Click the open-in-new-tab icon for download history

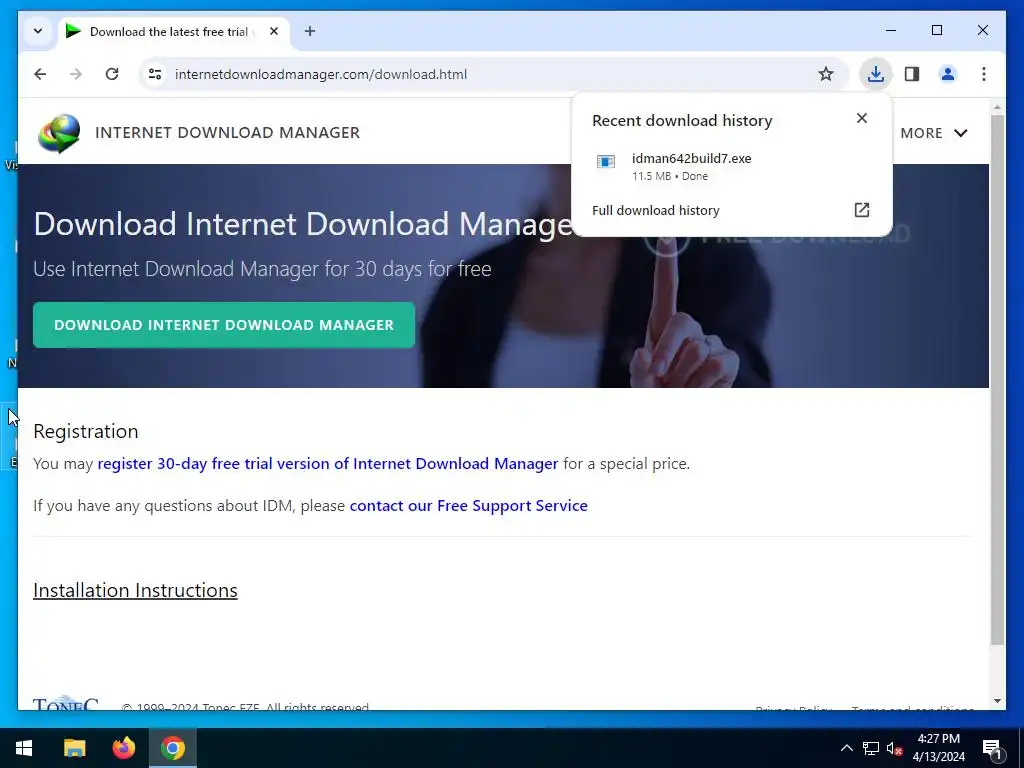tap(862, 210)
